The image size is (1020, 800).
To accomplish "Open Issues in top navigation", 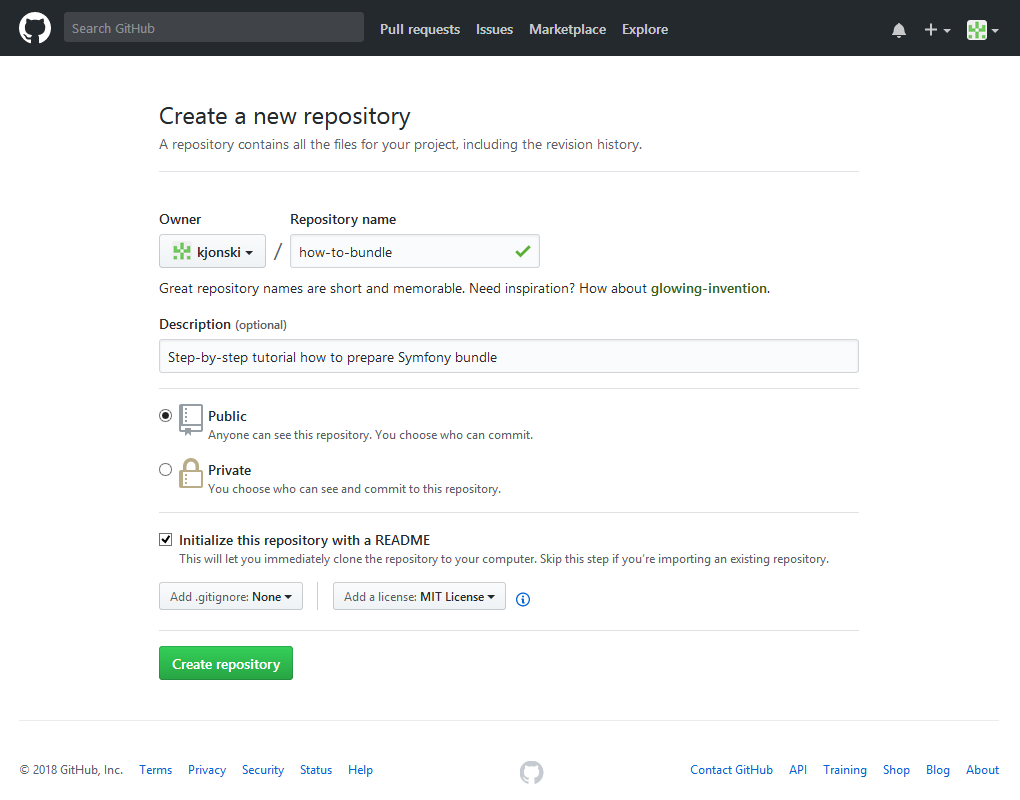I will click(494, 29).
